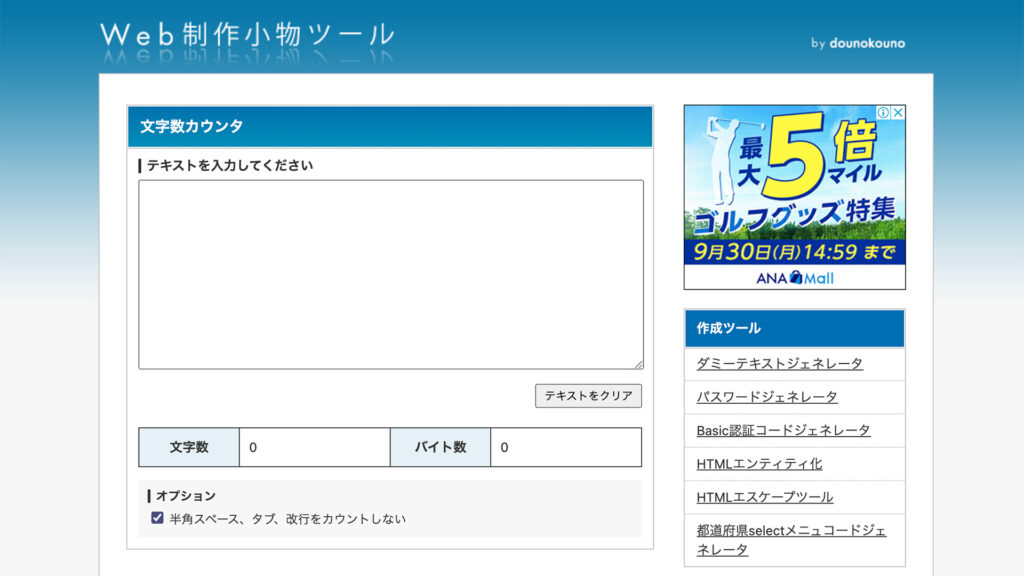The width and height of the screenshot is (1024, 576).
Task: Click the Web制作小物ツール site title
Action: click(248, 35)
